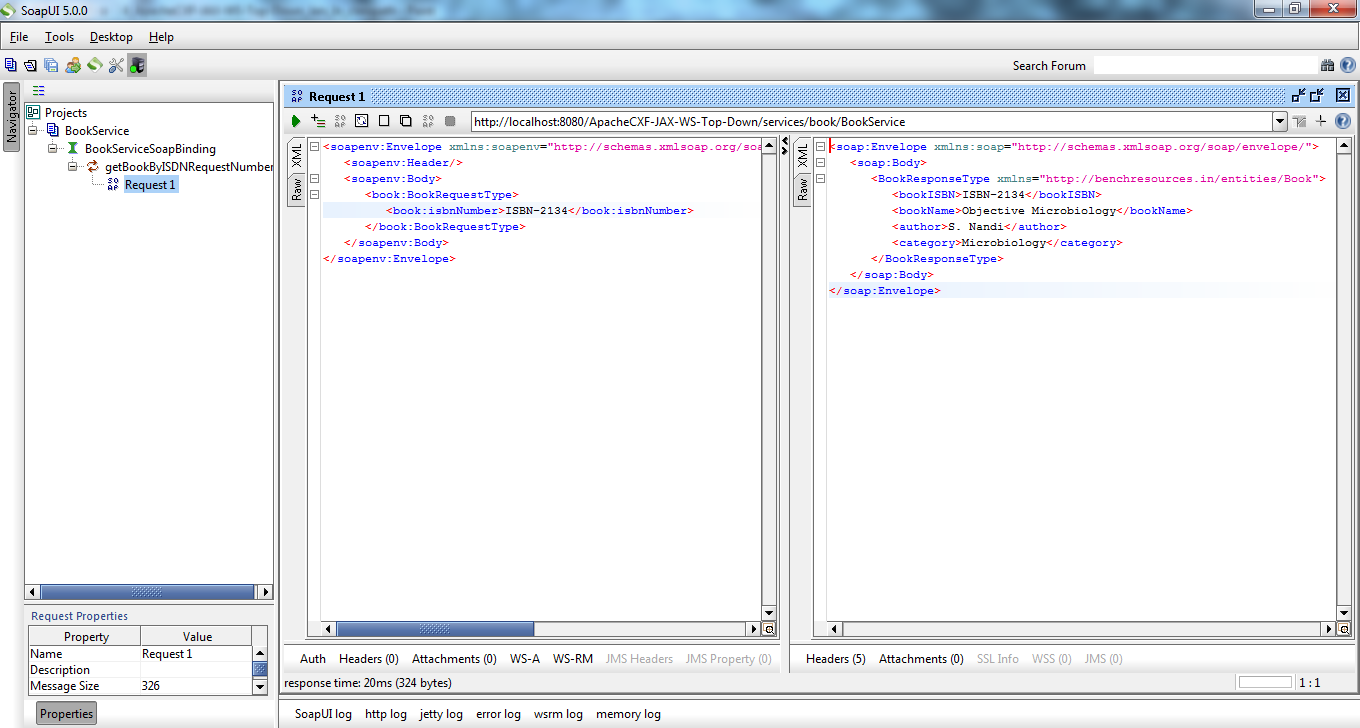Show response Headers (5) panel

coord(835,658)
